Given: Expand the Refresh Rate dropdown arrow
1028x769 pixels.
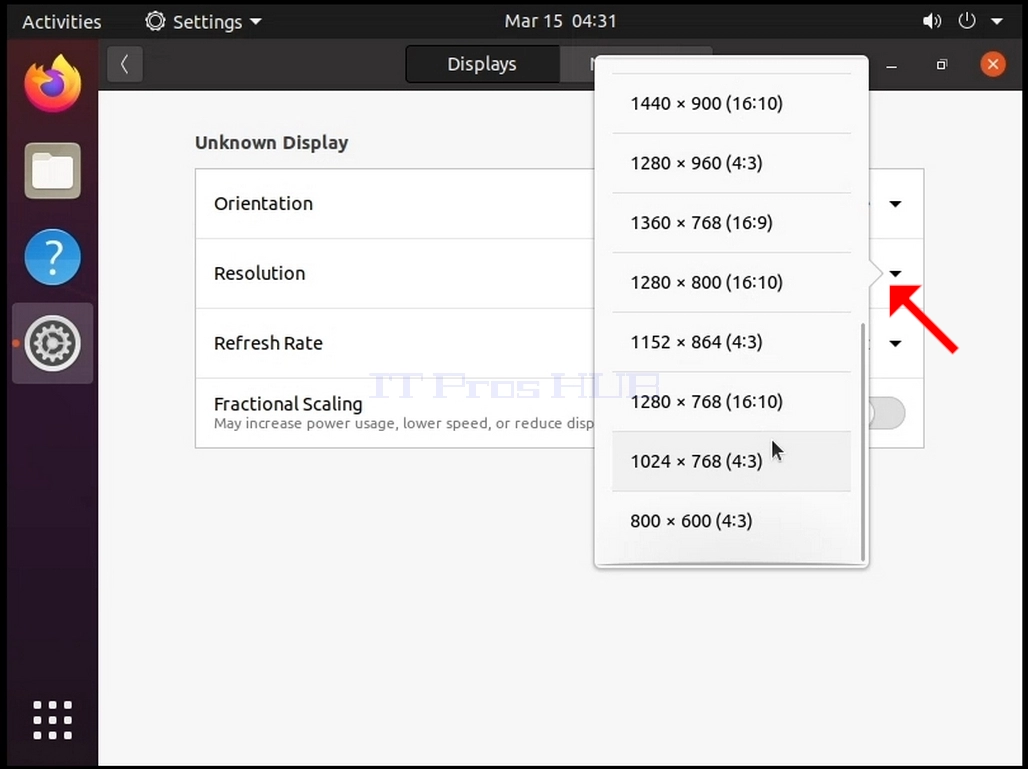Looking at the screenshot, I should (896, 344).
